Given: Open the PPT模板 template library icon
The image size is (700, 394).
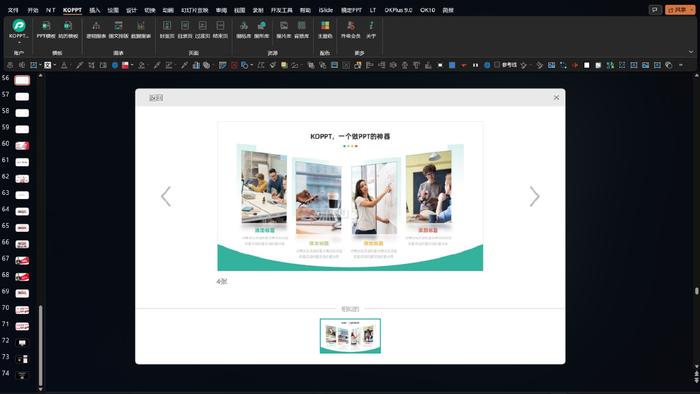Looking at the screenshot, I should click(x=46, y=29).
